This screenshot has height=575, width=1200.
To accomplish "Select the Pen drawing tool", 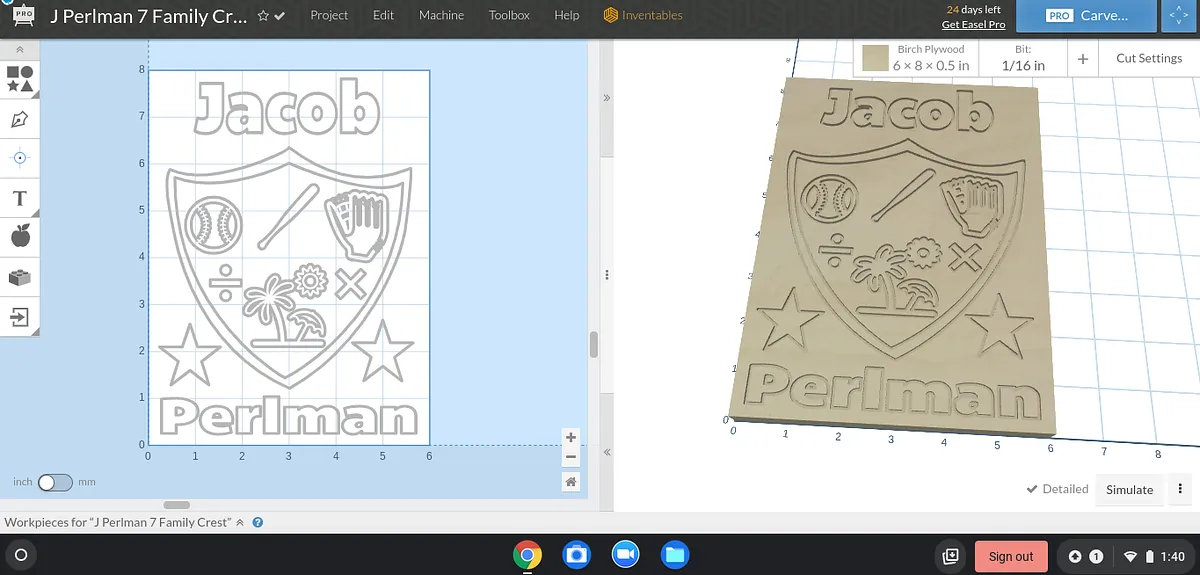I will (x=19, y=119).
